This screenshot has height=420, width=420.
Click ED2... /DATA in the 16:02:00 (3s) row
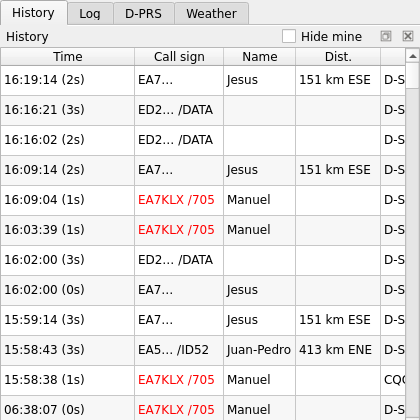pyautogui.click(x=179, y=260)
